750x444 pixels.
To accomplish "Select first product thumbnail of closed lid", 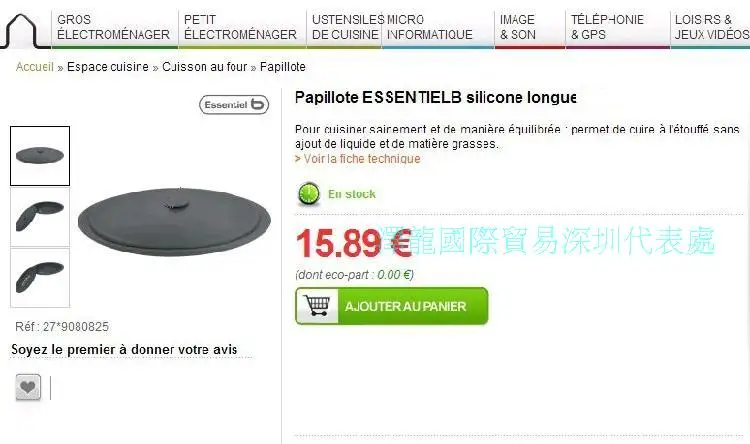I will 40,156.
